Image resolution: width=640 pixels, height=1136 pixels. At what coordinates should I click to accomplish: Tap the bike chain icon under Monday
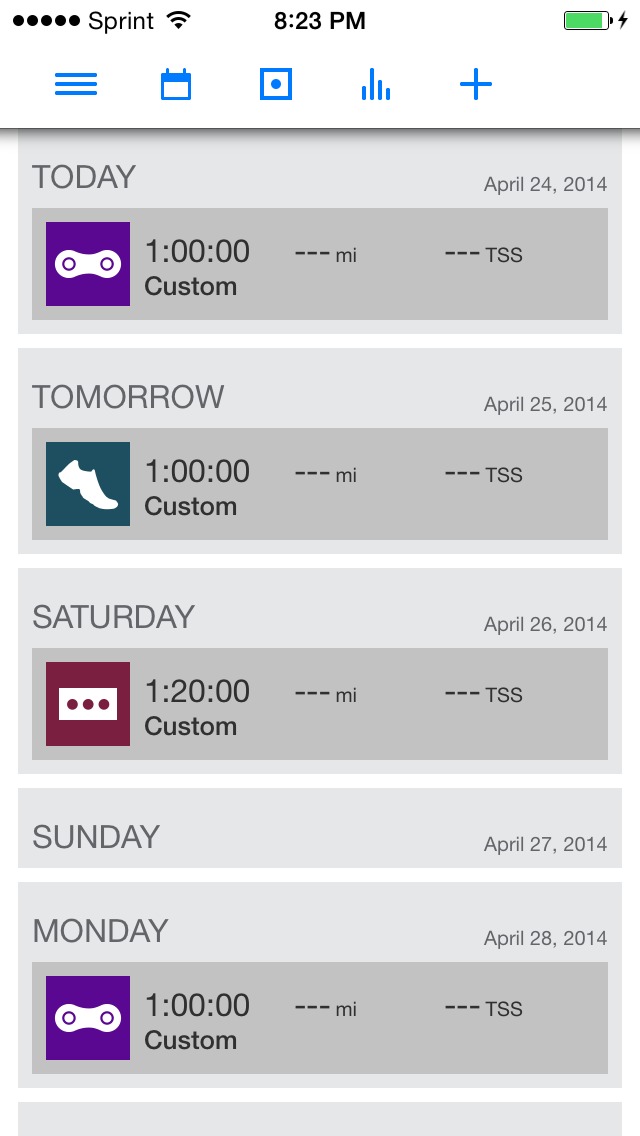click(88, 1018)
